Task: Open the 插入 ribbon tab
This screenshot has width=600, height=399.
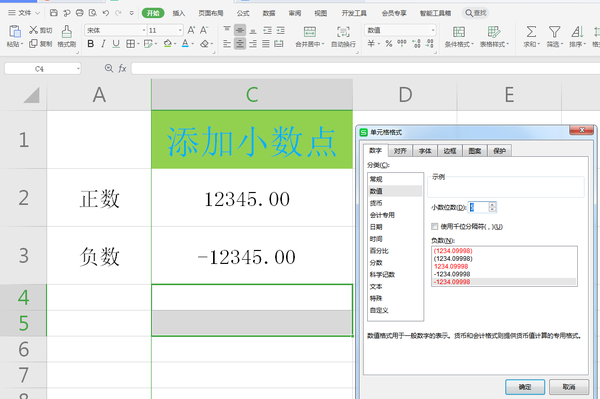Action: pos(178,13)
